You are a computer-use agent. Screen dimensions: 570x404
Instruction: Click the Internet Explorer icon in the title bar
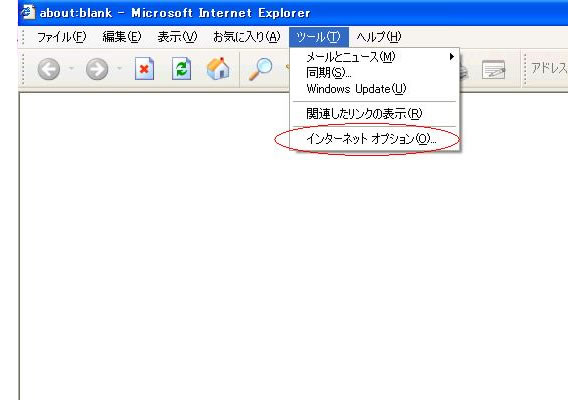click(x=28, y=12)
